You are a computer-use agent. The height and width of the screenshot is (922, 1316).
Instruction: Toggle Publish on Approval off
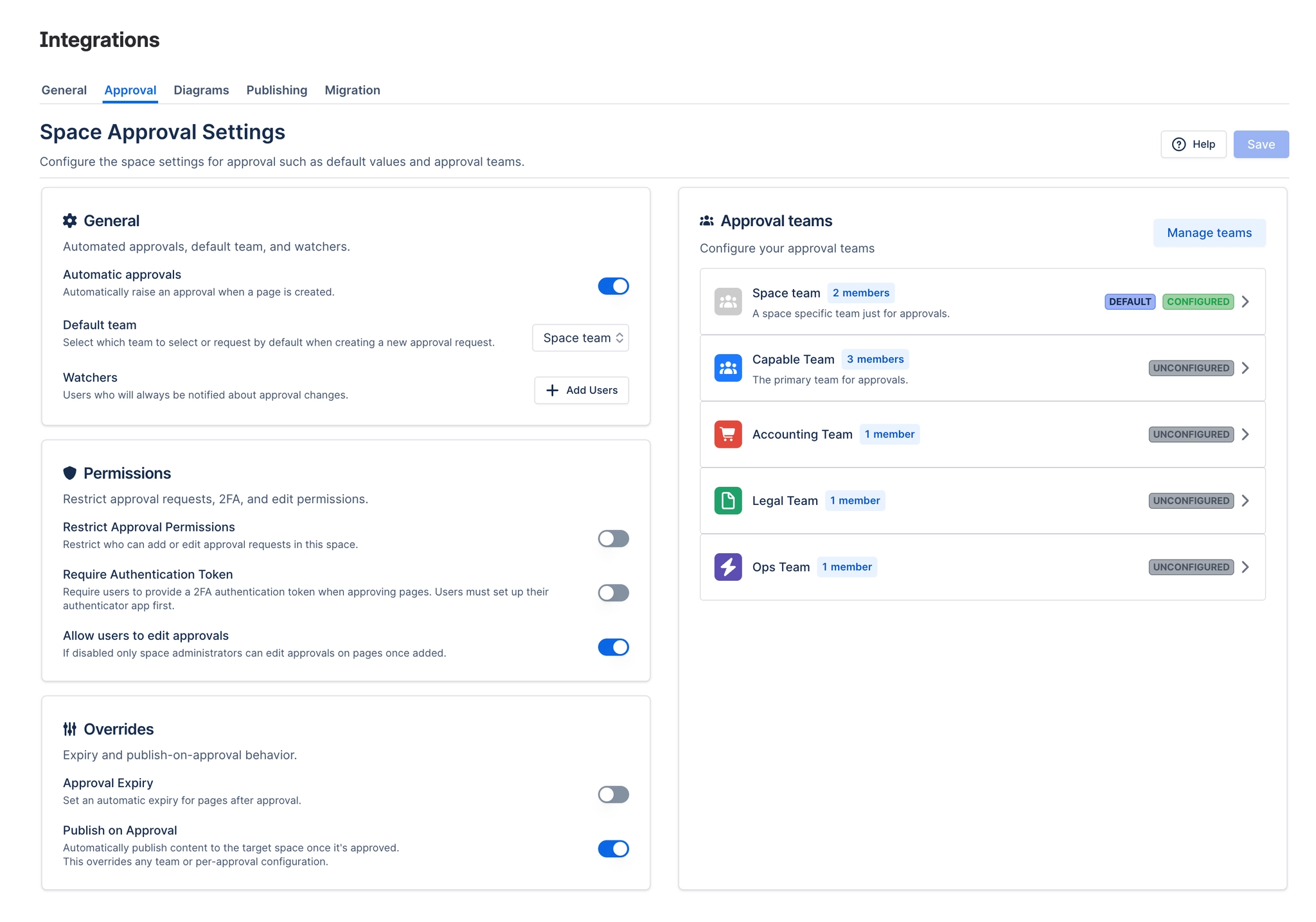tap(613, 848)
